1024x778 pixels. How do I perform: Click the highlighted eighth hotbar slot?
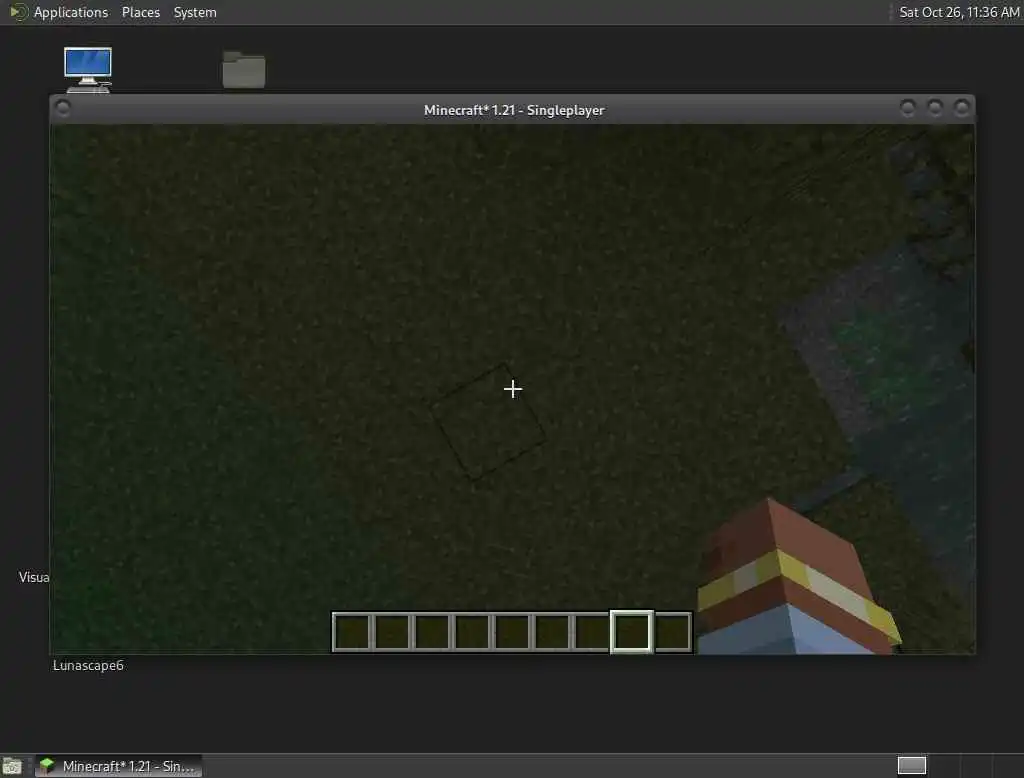(632, 632)
